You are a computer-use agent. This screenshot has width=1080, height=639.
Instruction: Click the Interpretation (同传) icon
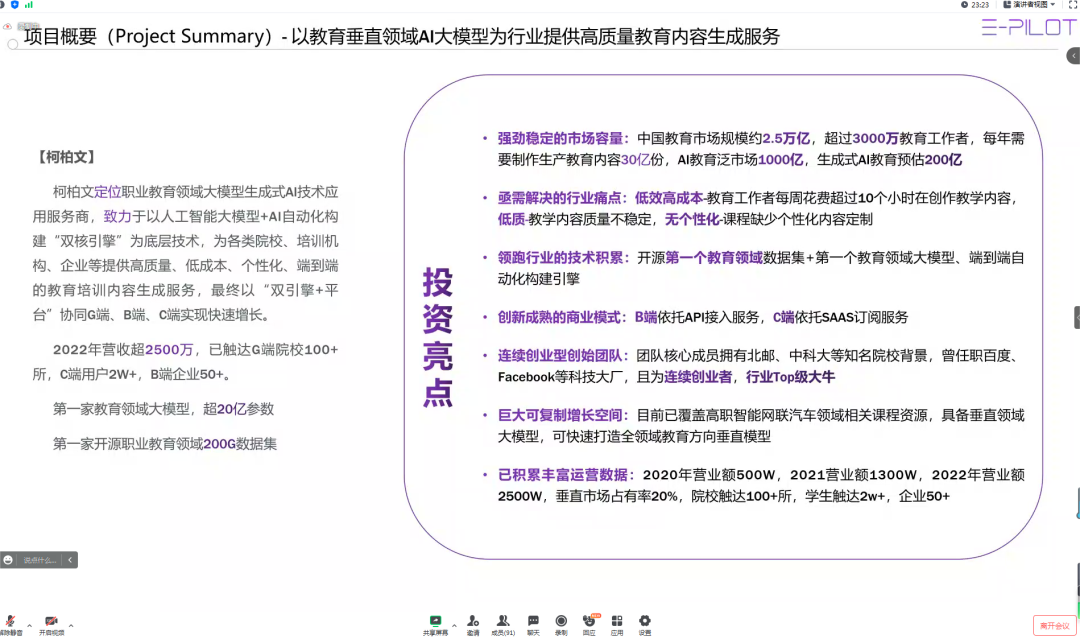tap(591, 621)
